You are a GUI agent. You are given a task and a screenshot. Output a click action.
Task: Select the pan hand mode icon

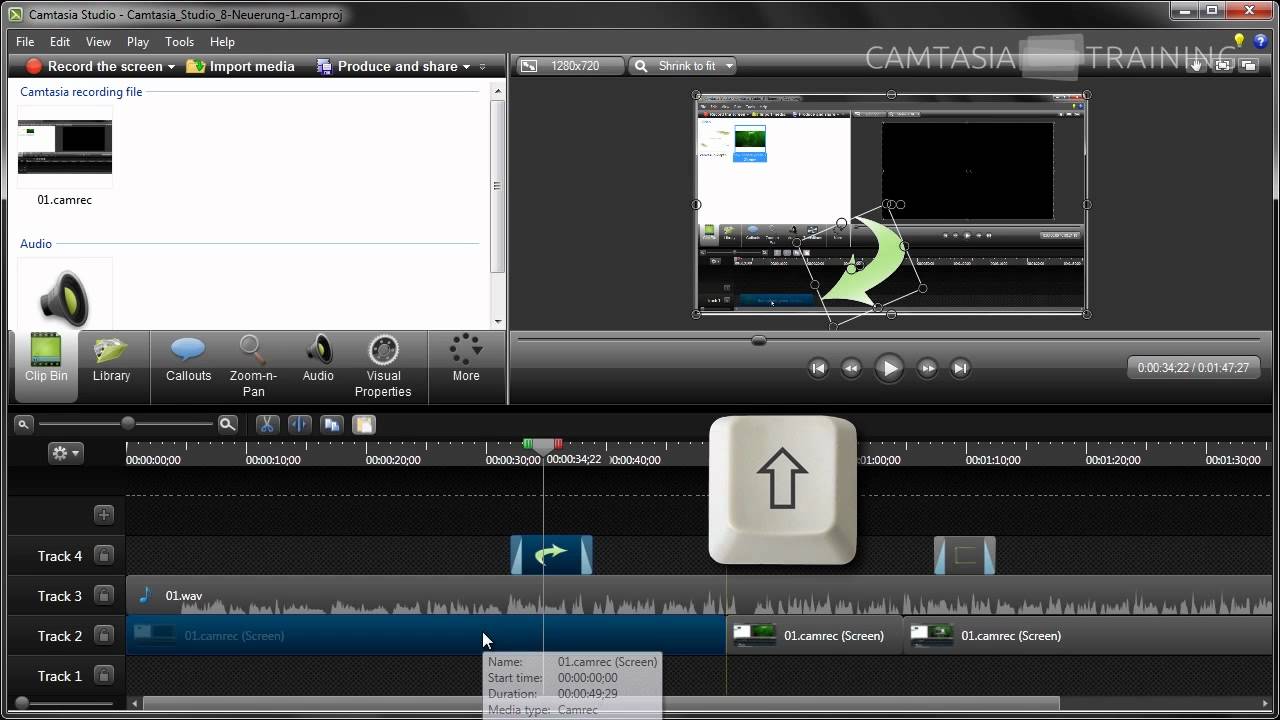[x=1196, y=65]
